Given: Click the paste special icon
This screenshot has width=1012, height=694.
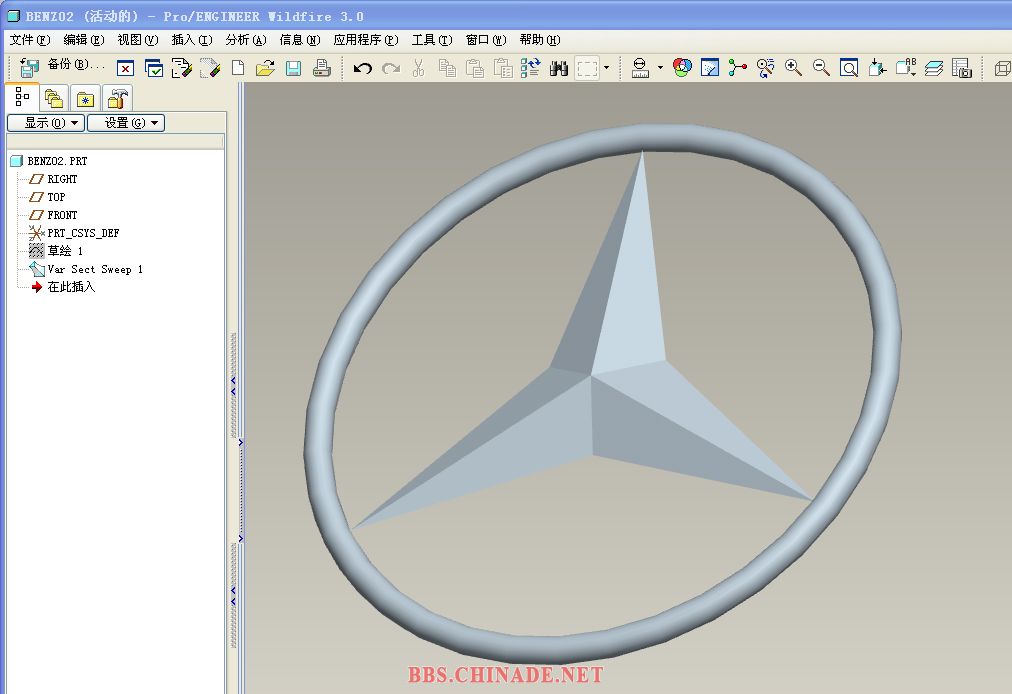Looking at the screenshot, I should (503, 68).
